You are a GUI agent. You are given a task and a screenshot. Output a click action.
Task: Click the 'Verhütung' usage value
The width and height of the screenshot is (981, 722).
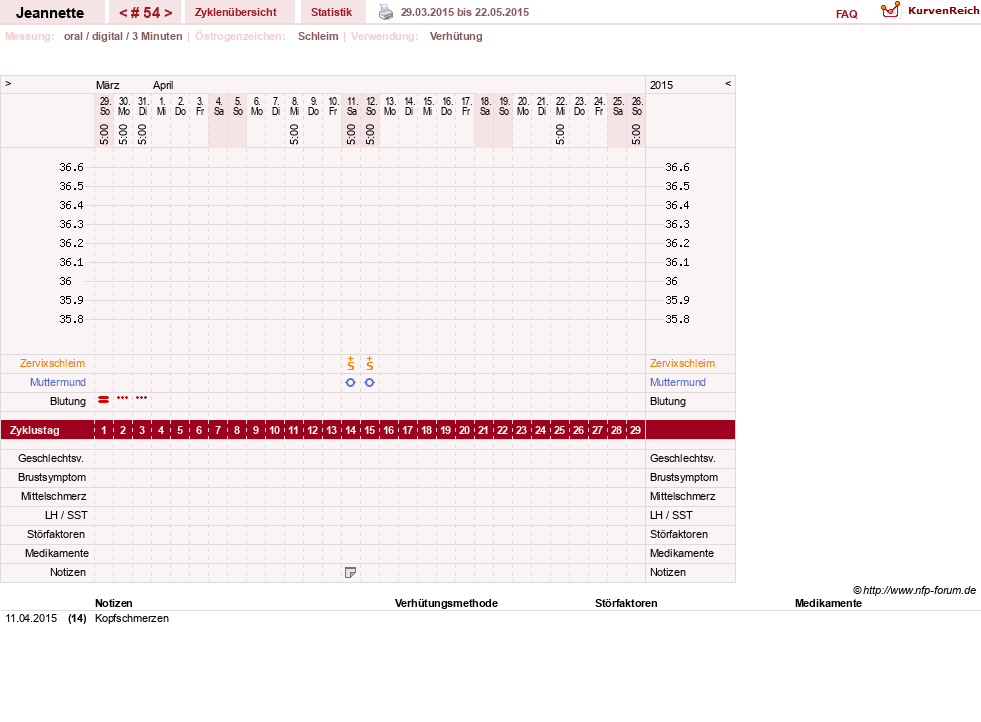(456, 36)
